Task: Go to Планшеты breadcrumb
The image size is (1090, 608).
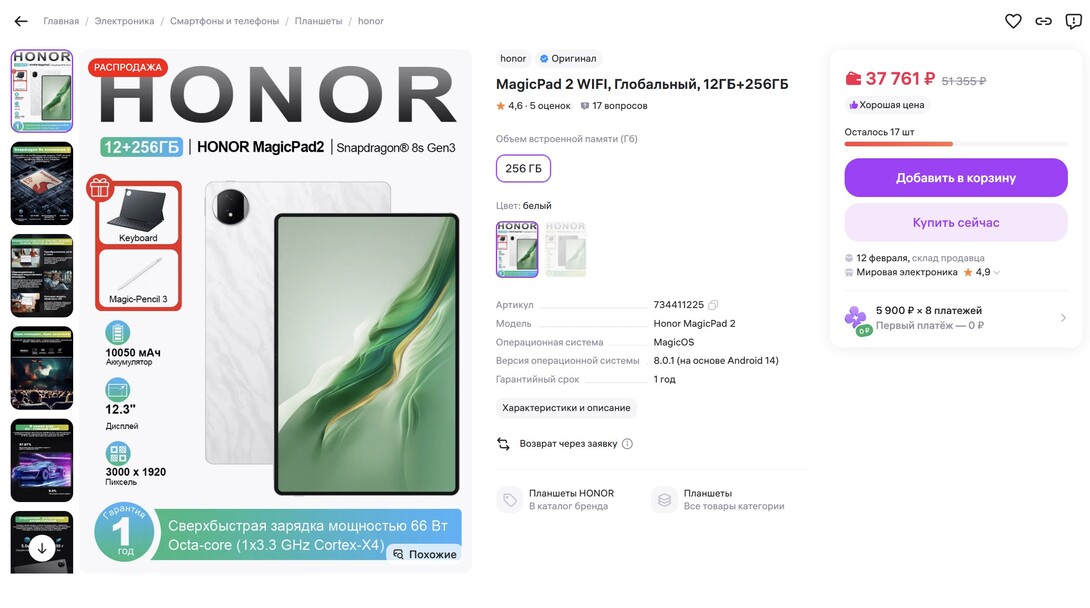Action: click(x=318, y=22)
